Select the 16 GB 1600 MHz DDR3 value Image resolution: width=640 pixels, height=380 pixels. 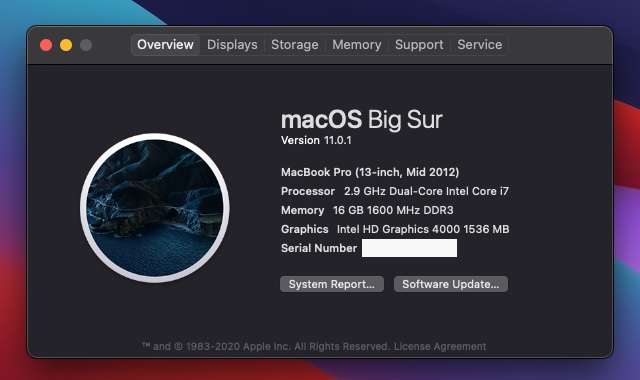tap(393, 210)
